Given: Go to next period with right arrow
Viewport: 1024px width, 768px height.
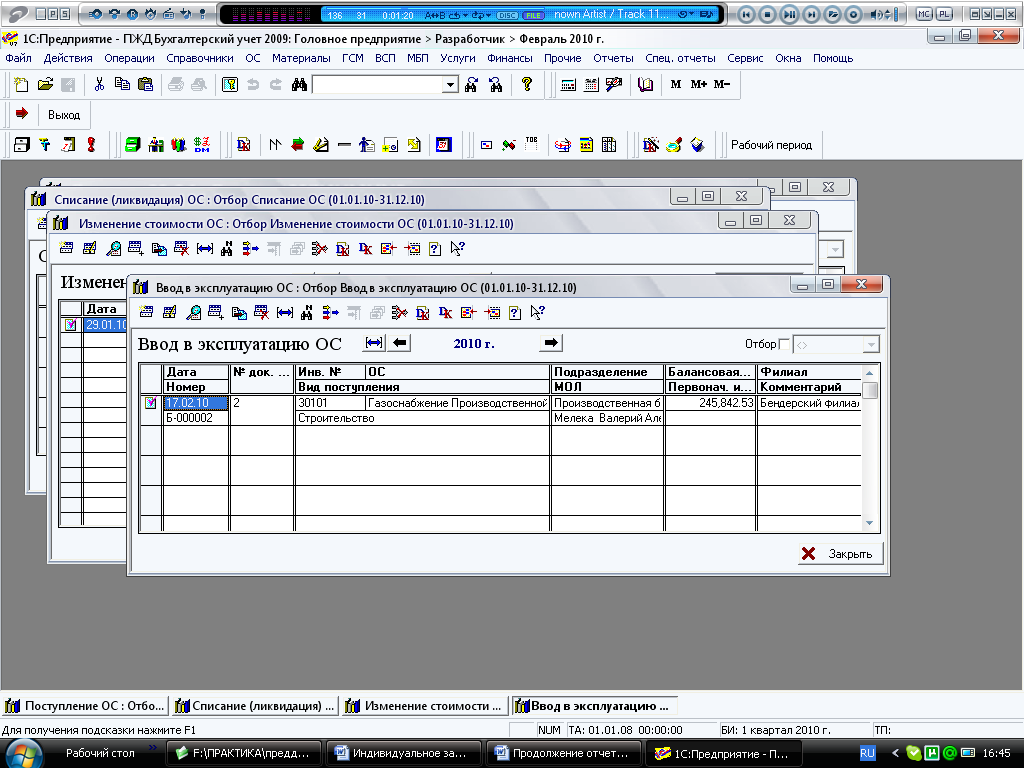Looking at the screenshot, I should 551,343.
